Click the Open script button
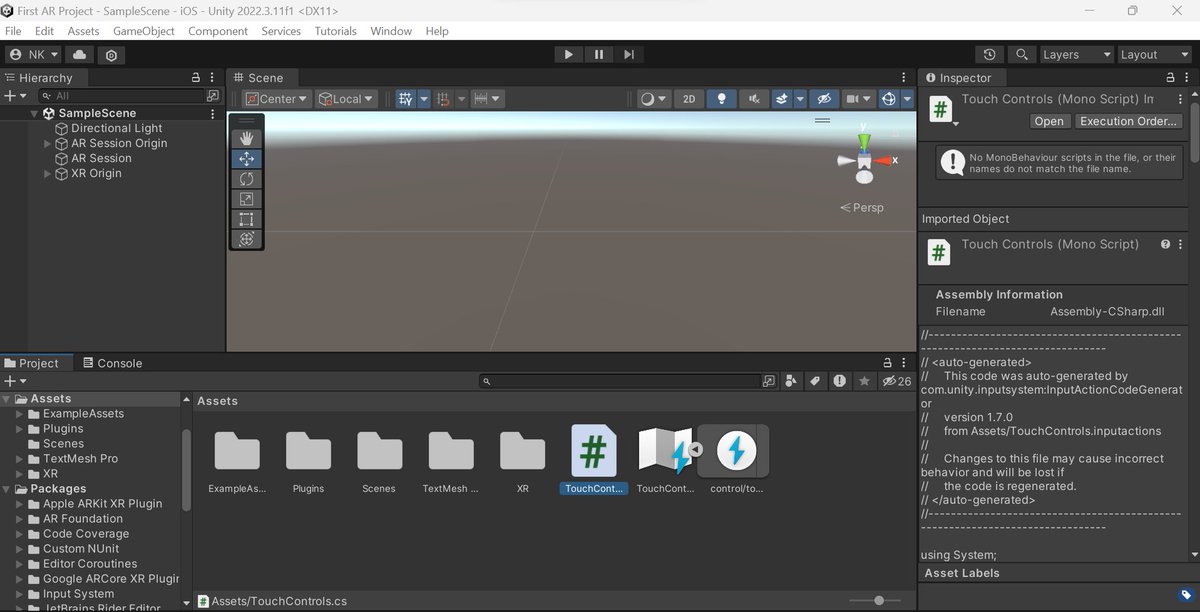The width and height of the screenshot is (1200, 612). (x=1049, y=121)
